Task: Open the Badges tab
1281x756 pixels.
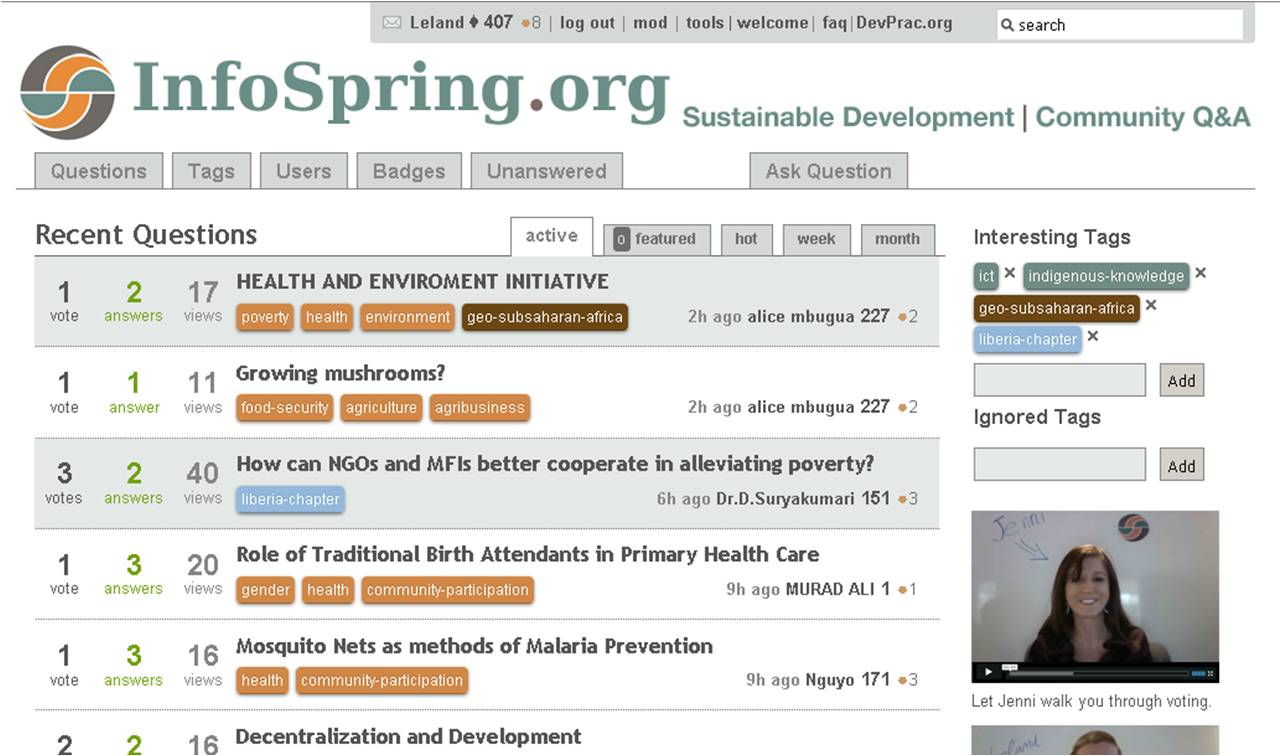Action: point(409,171)
